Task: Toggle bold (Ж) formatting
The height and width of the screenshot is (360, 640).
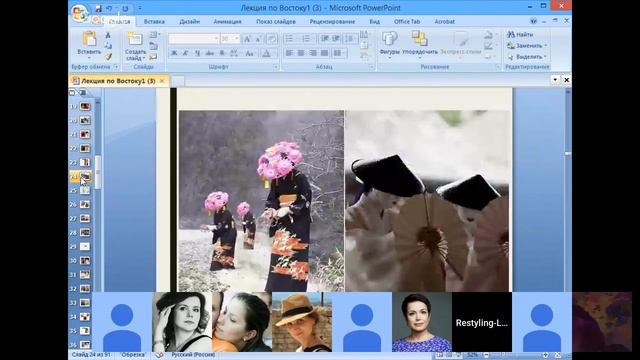Action: [174, 53]
